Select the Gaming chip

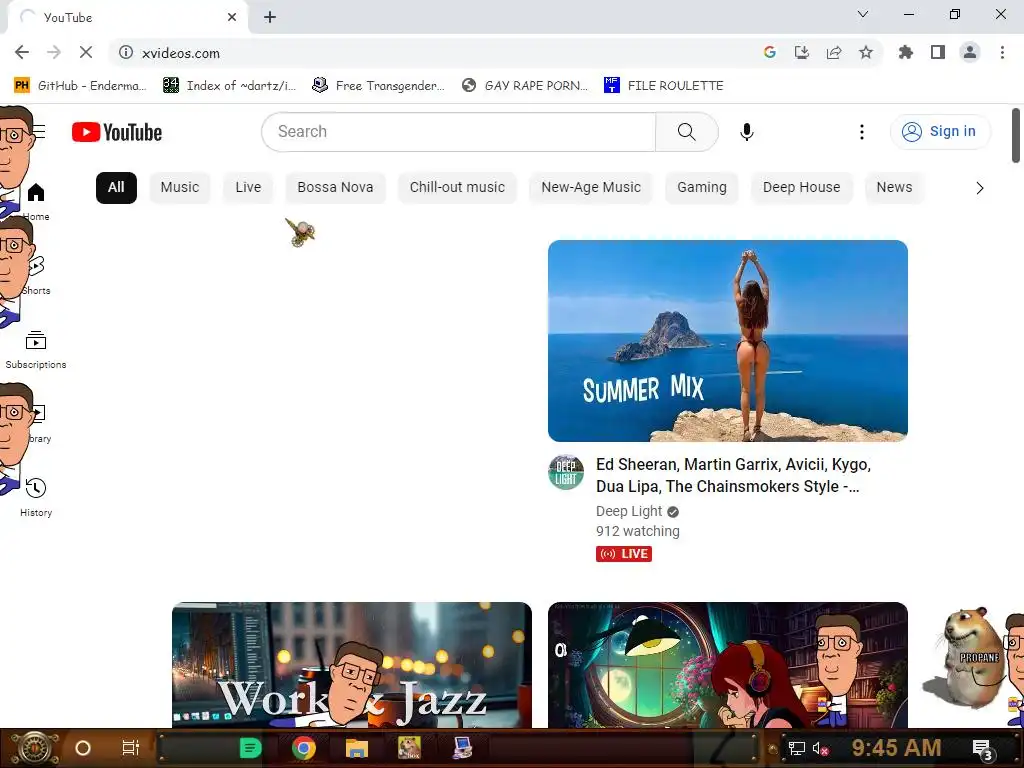click(x=701, y=187)
